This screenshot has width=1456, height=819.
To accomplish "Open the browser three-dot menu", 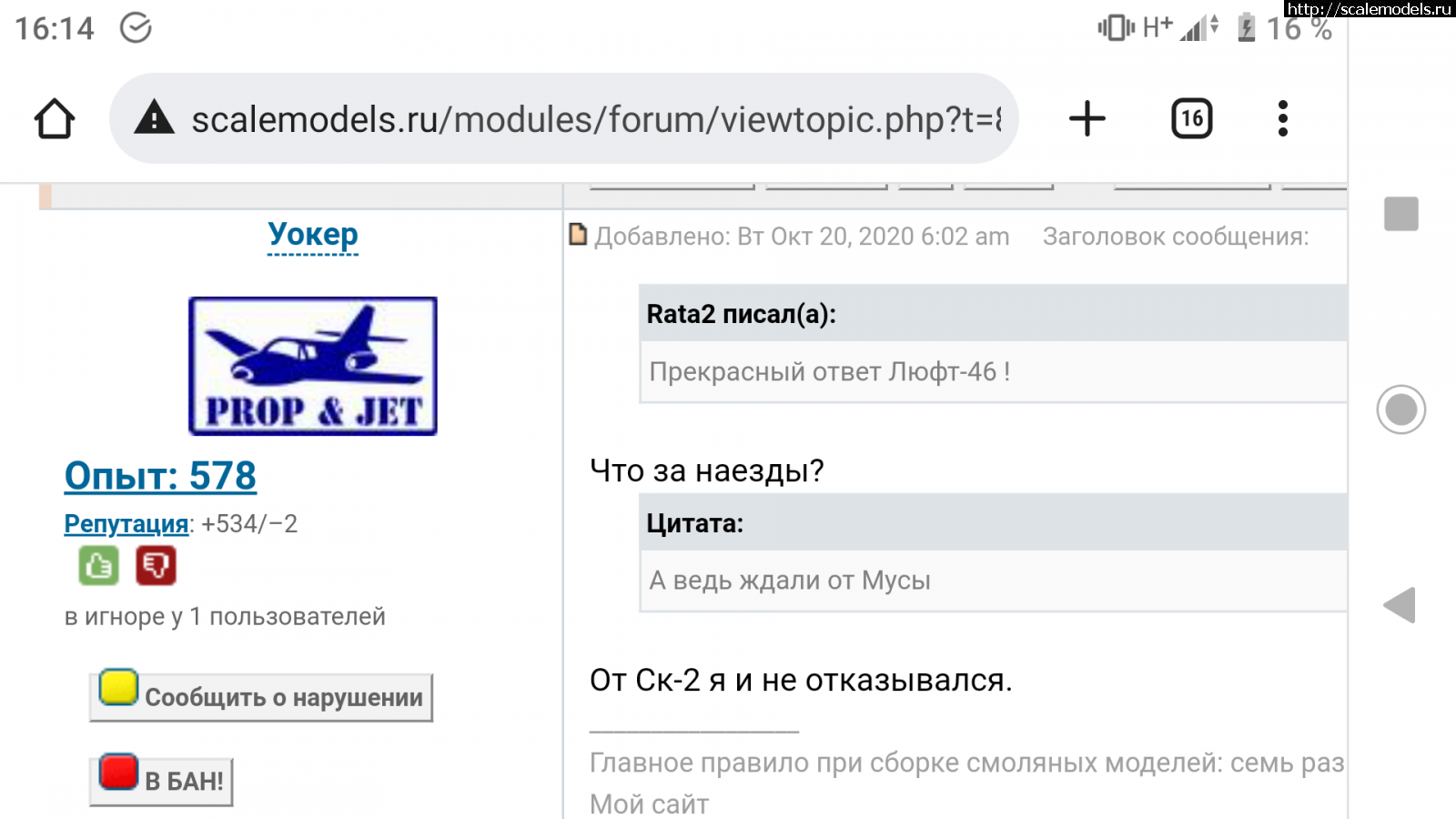I will (x=1283, y=118).
